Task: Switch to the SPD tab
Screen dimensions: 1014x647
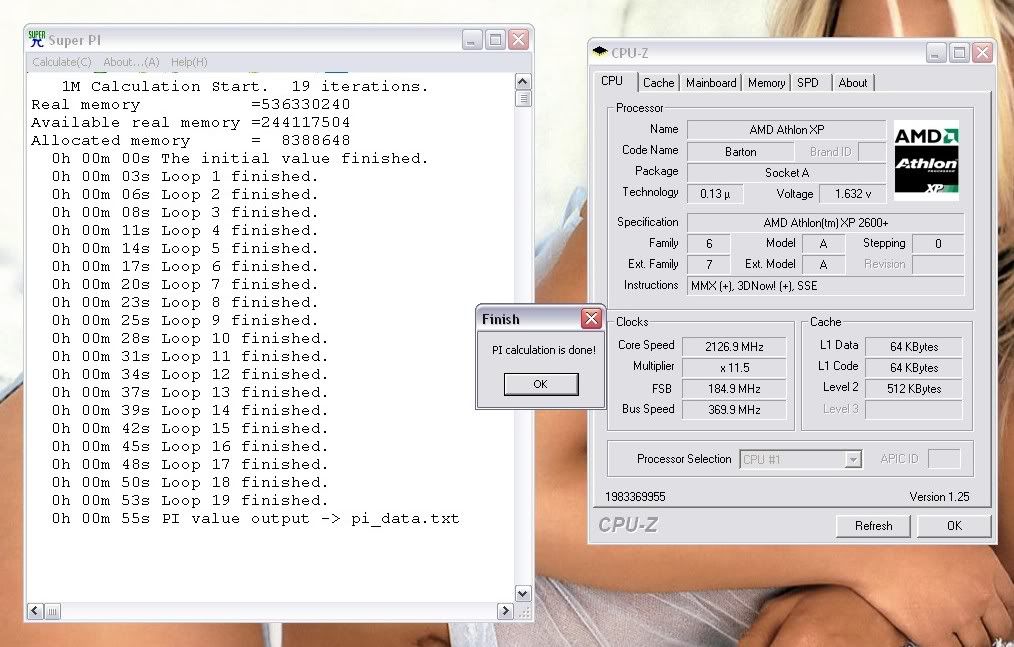Action: 808,83
